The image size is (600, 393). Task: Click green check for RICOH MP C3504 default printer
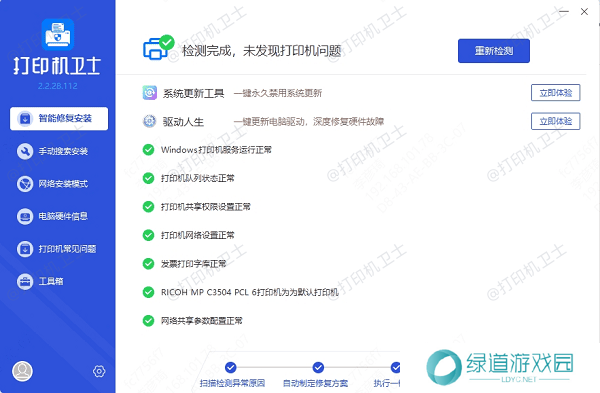click(x=148, y=292)
